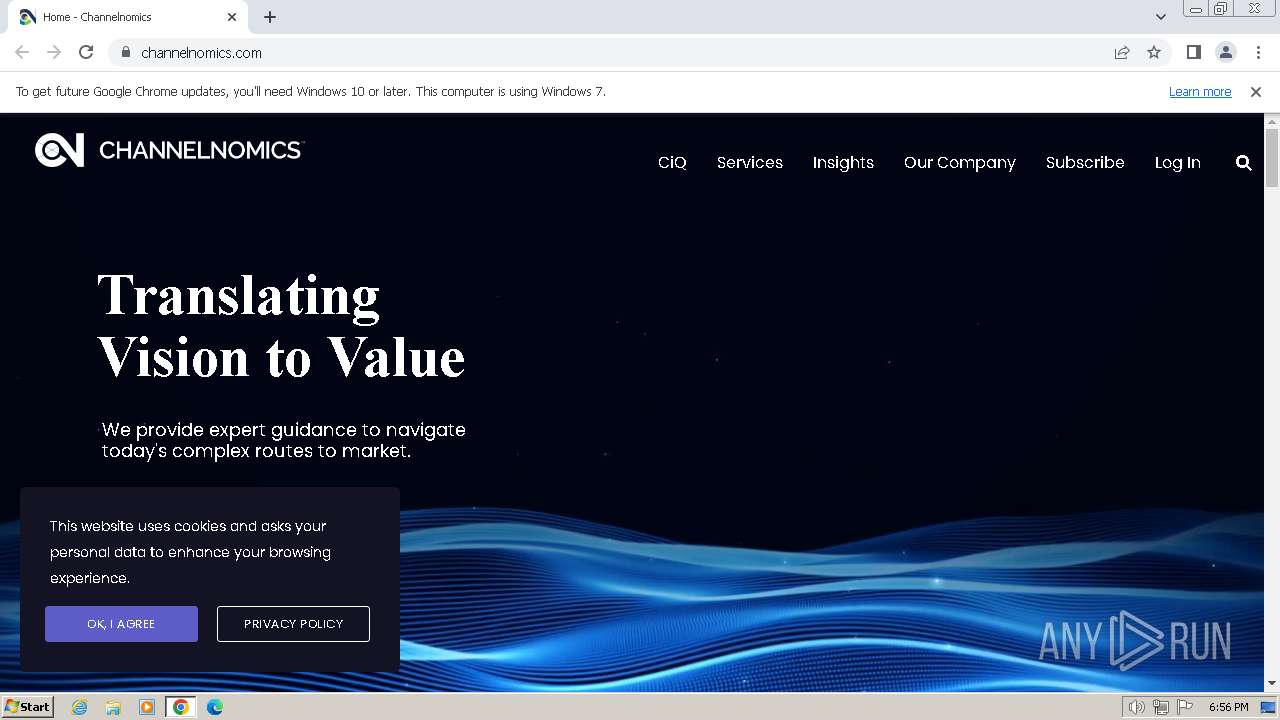The height and width of the screenshot is (720, 1280).
Task: Bookmark this page with the star icon
Action: (x=1154, y=52)
